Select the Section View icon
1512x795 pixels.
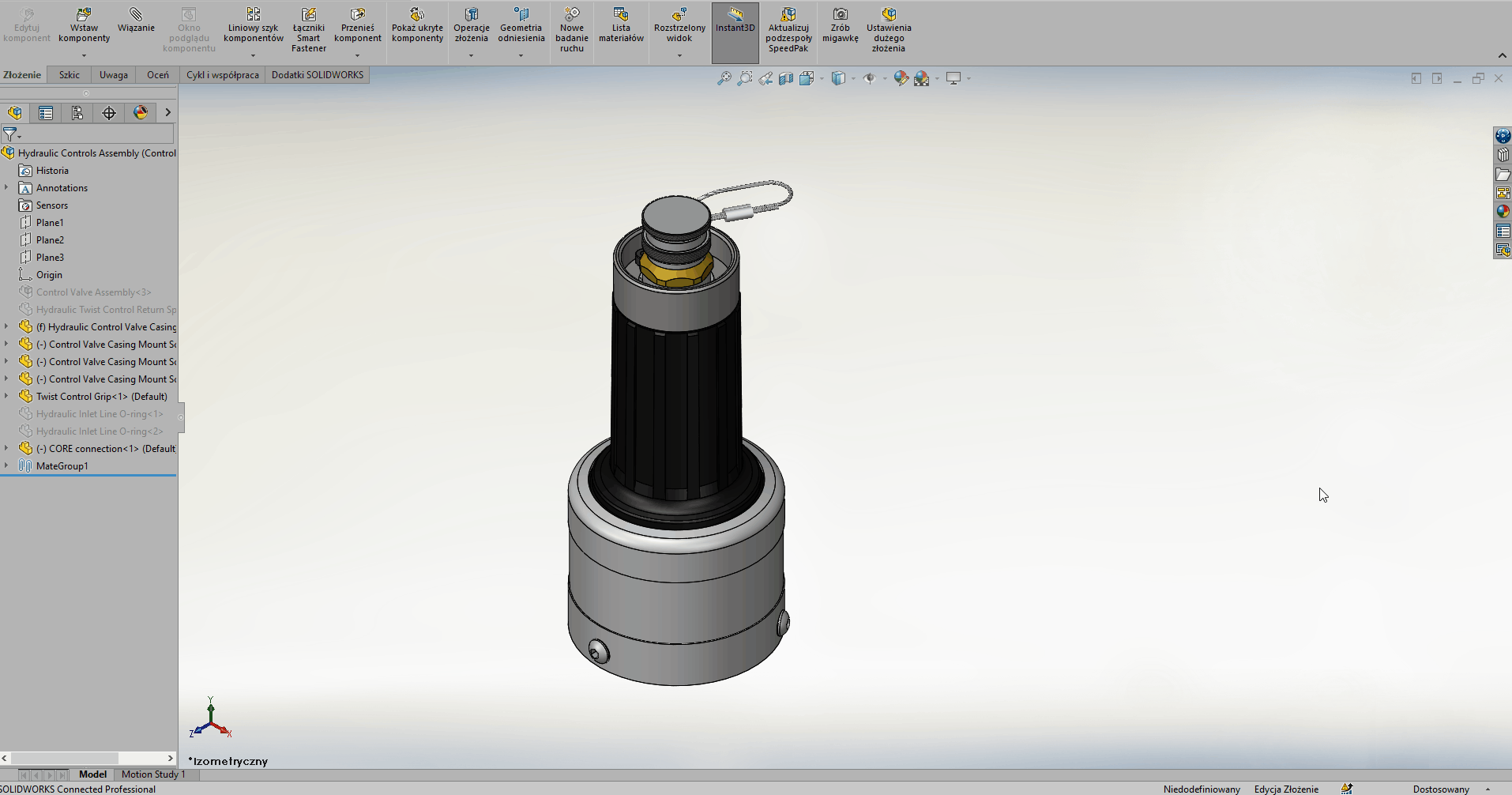point(786,78)
